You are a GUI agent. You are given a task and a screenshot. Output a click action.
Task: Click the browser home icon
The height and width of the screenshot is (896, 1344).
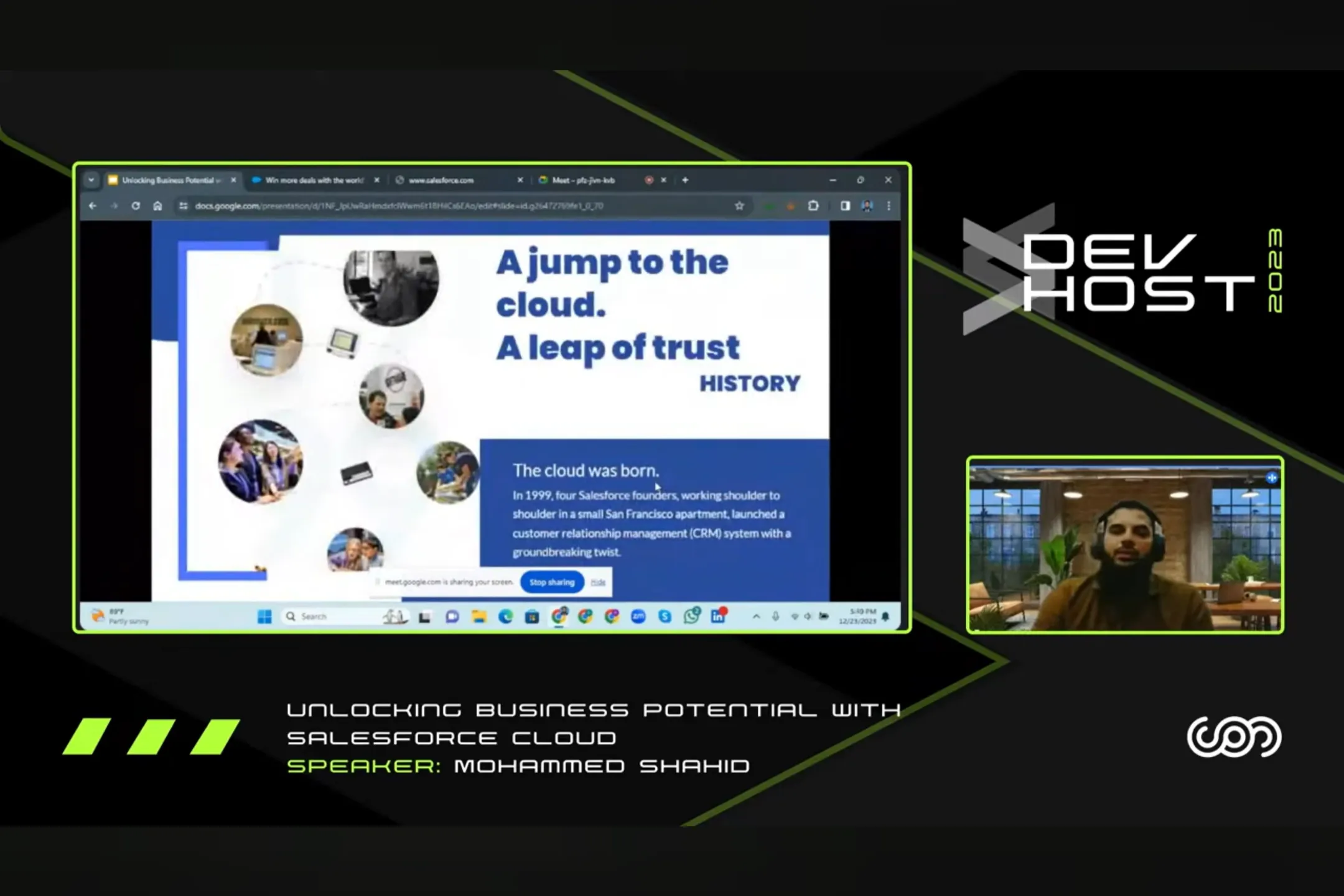pos(157,206)
